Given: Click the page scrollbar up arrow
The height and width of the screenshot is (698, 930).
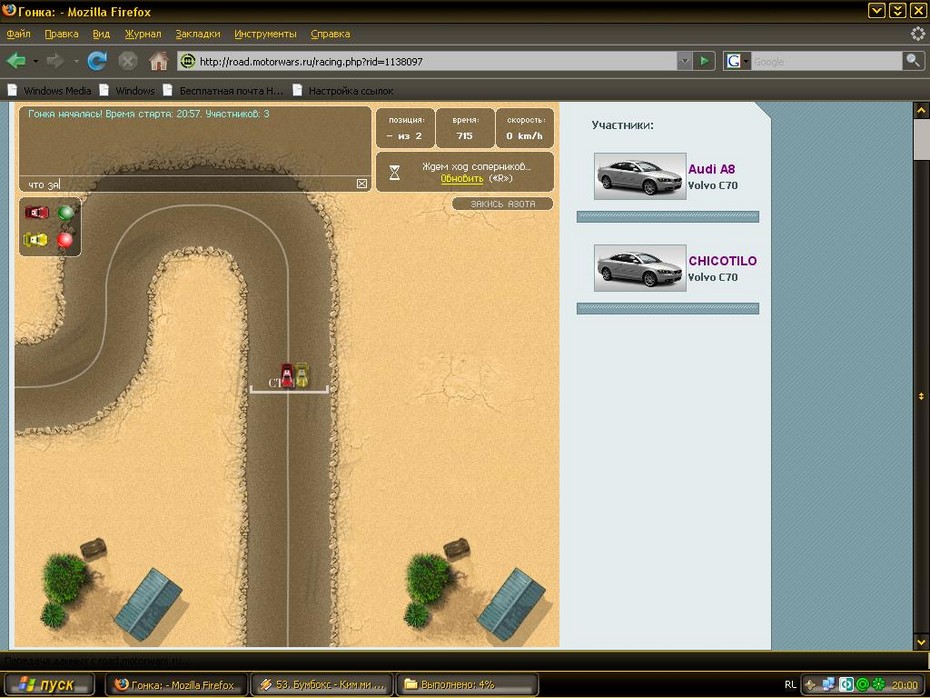Looking at the screenshot, I should [921, 110].
